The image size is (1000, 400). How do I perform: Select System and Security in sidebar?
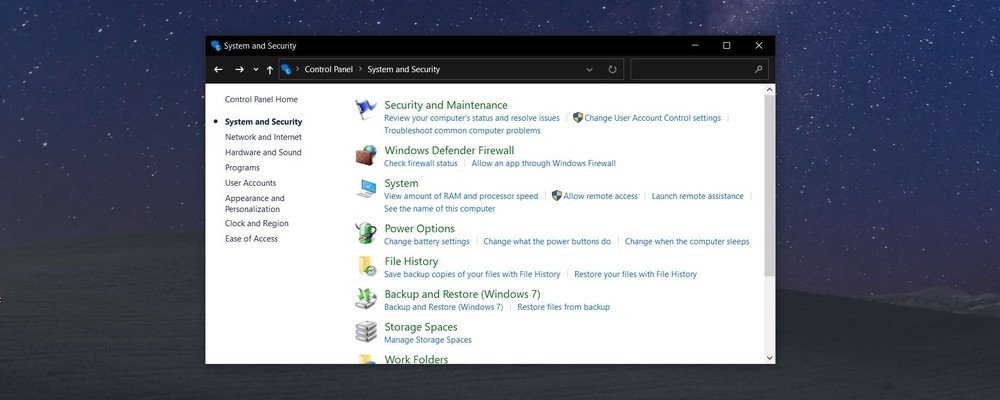263,122
